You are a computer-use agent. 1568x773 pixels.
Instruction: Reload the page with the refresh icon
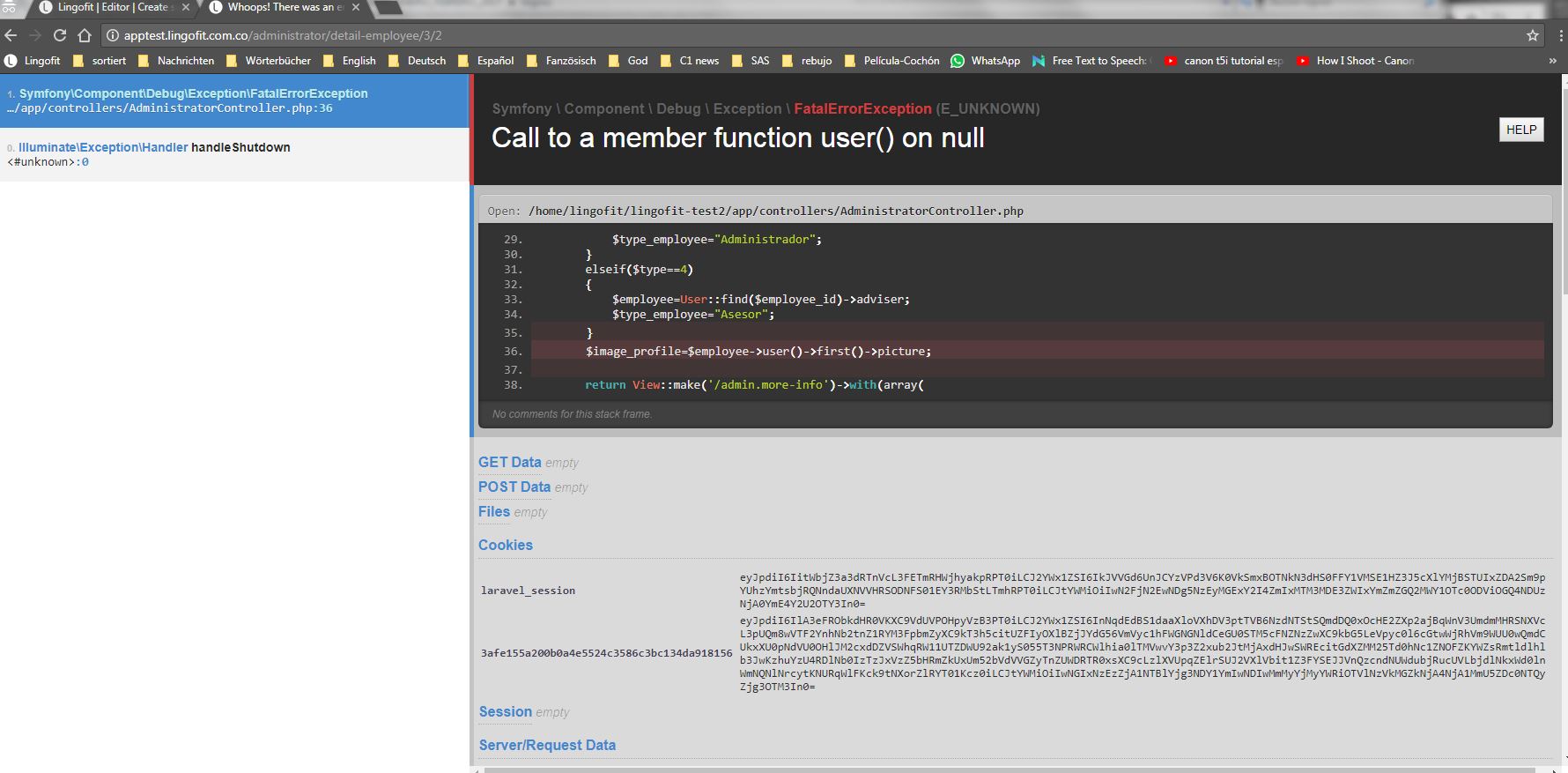click(60, 35)
